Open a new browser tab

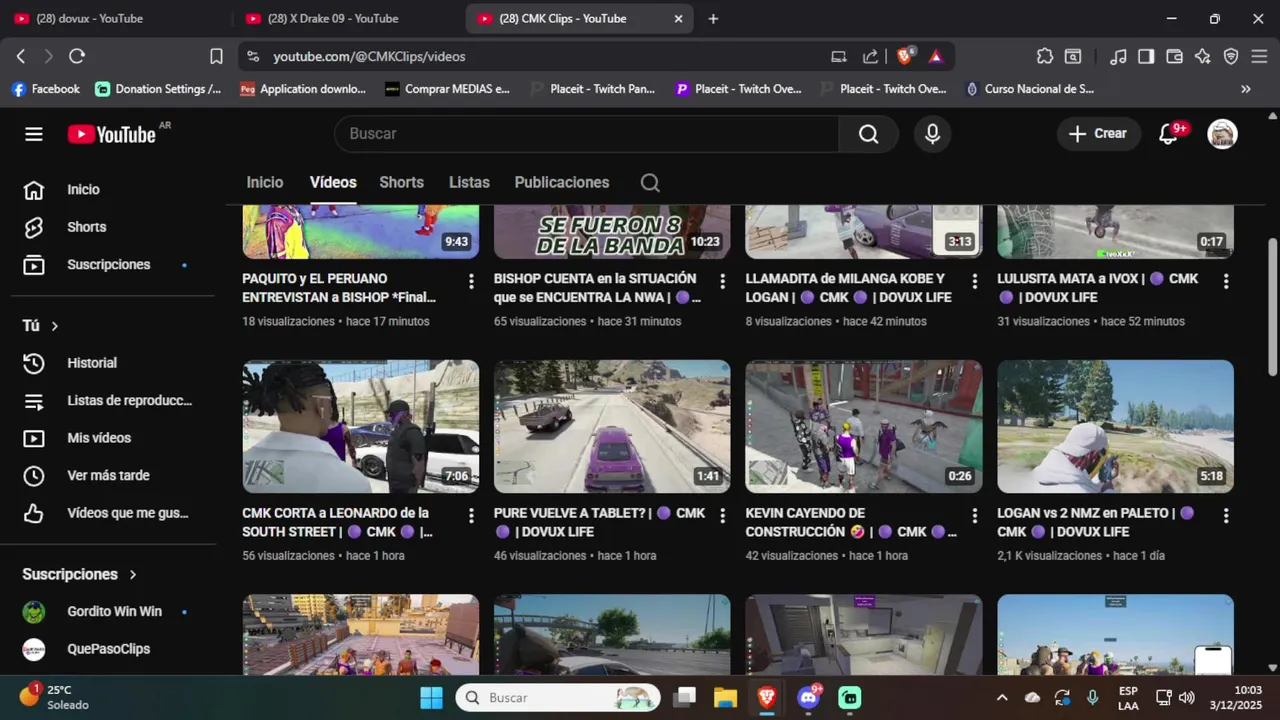point(713,19)
